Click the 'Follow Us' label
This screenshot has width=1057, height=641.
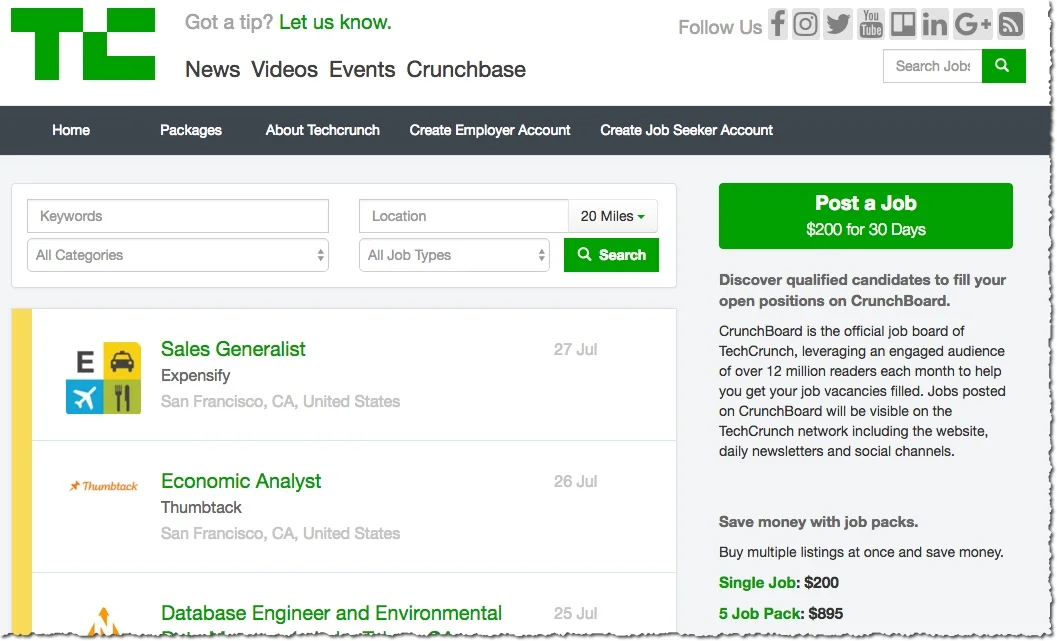tap(720, 27)
